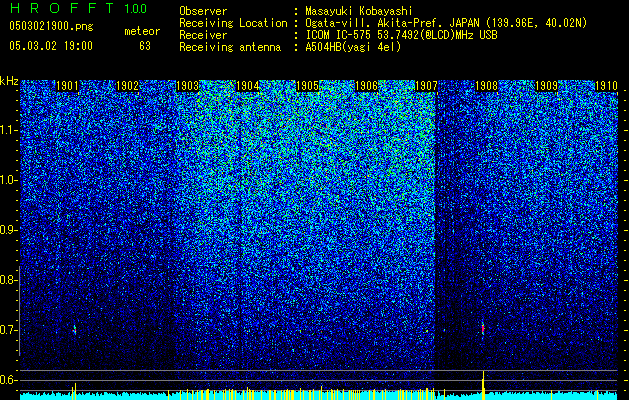
Task: Click the HROFFT title text
Action: pos(61,8)
